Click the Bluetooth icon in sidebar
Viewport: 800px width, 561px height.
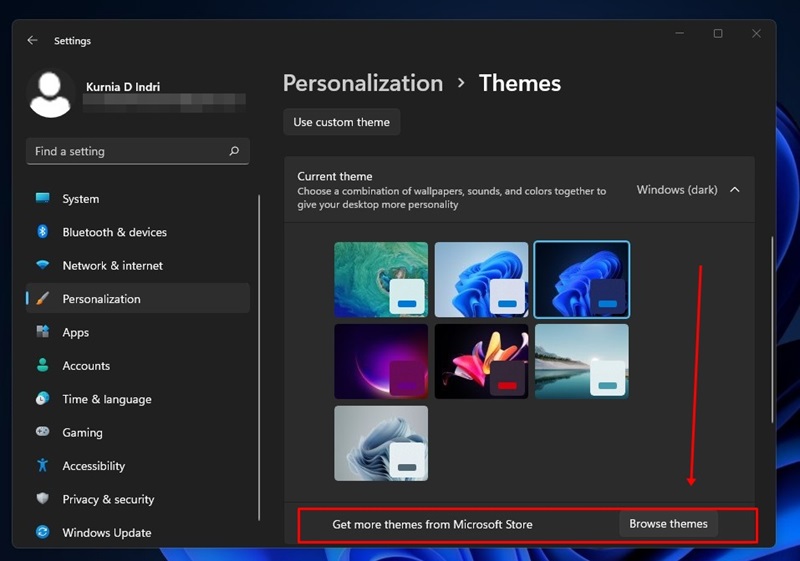tap(42, 232)
